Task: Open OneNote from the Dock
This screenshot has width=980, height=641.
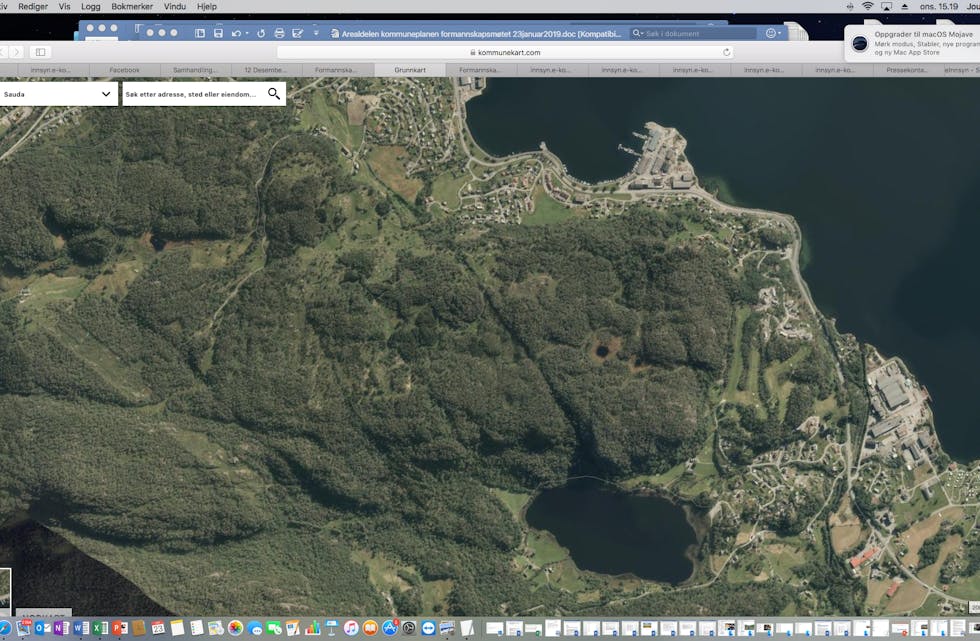Action: (x=61, y=628)
